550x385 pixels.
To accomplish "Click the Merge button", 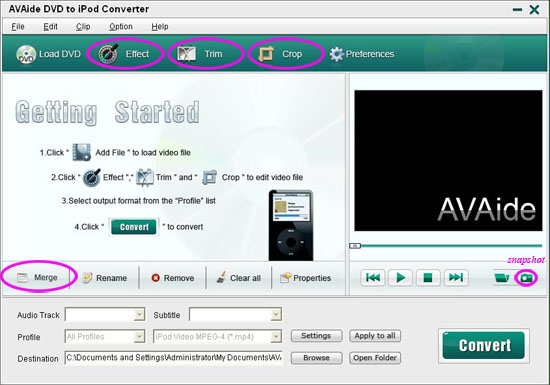I will (x=37, y=278).
